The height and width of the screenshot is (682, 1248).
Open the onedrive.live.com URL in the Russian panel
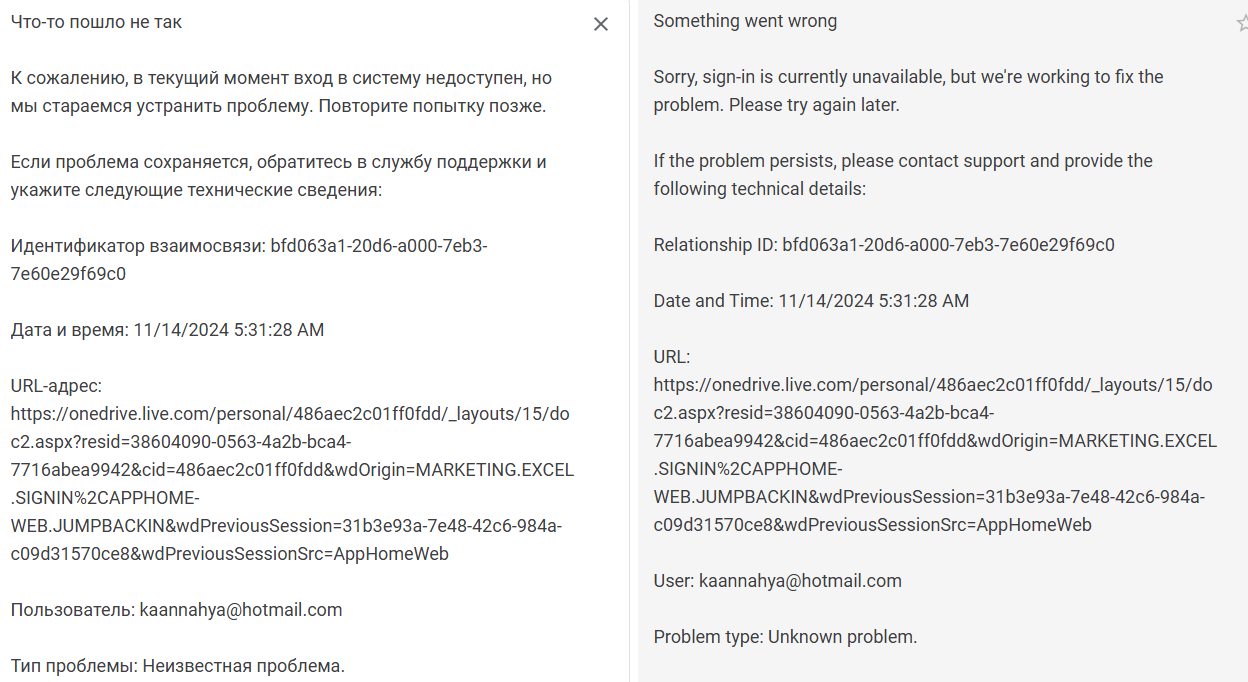pos(292,484)
